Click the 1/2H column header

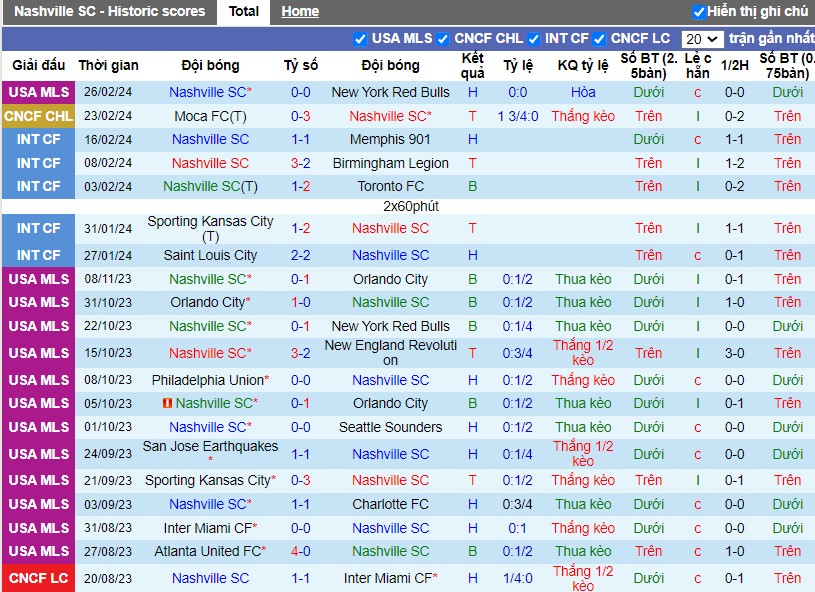(734, 65)
